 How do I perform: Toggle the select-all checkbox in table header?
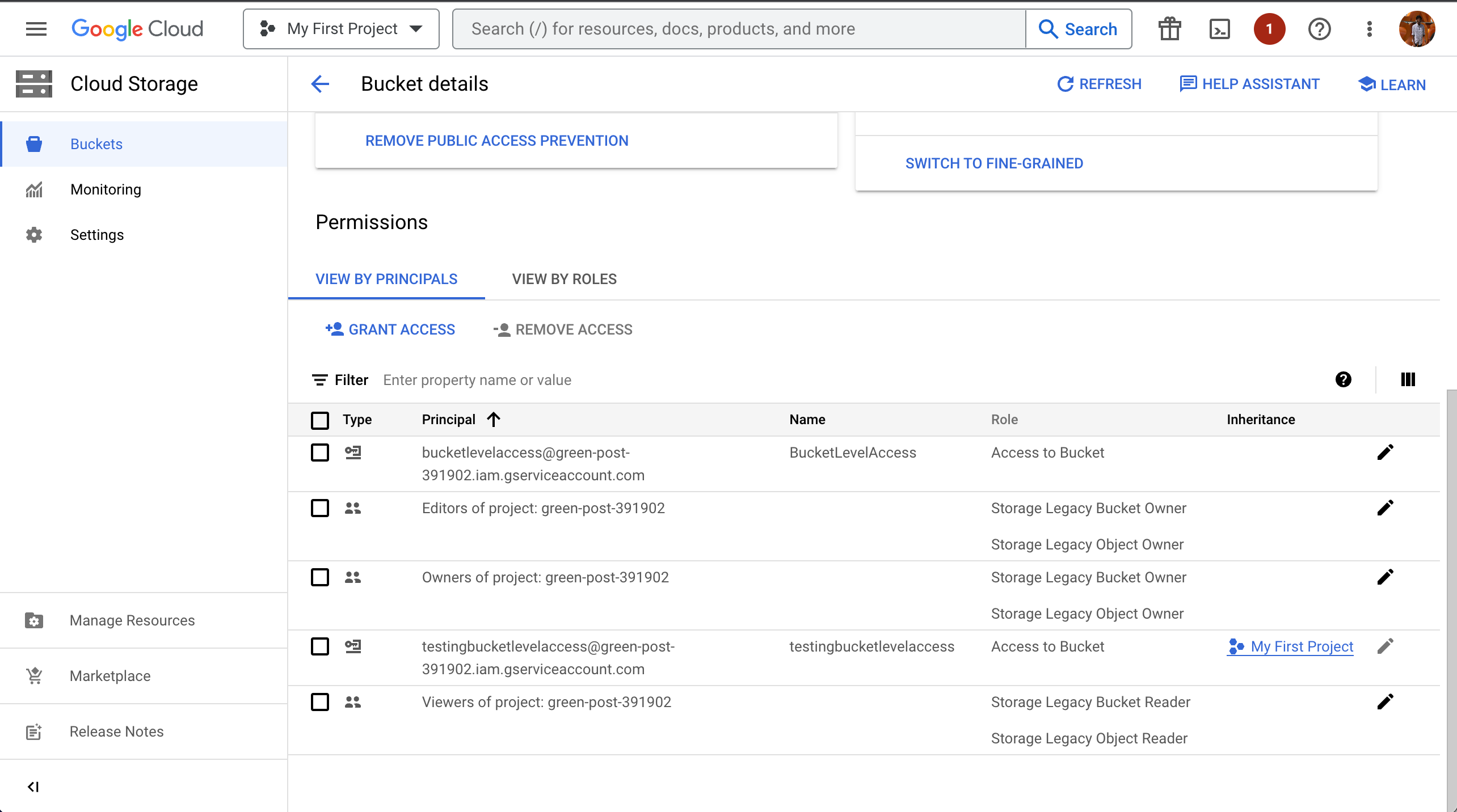coord(320,420)
